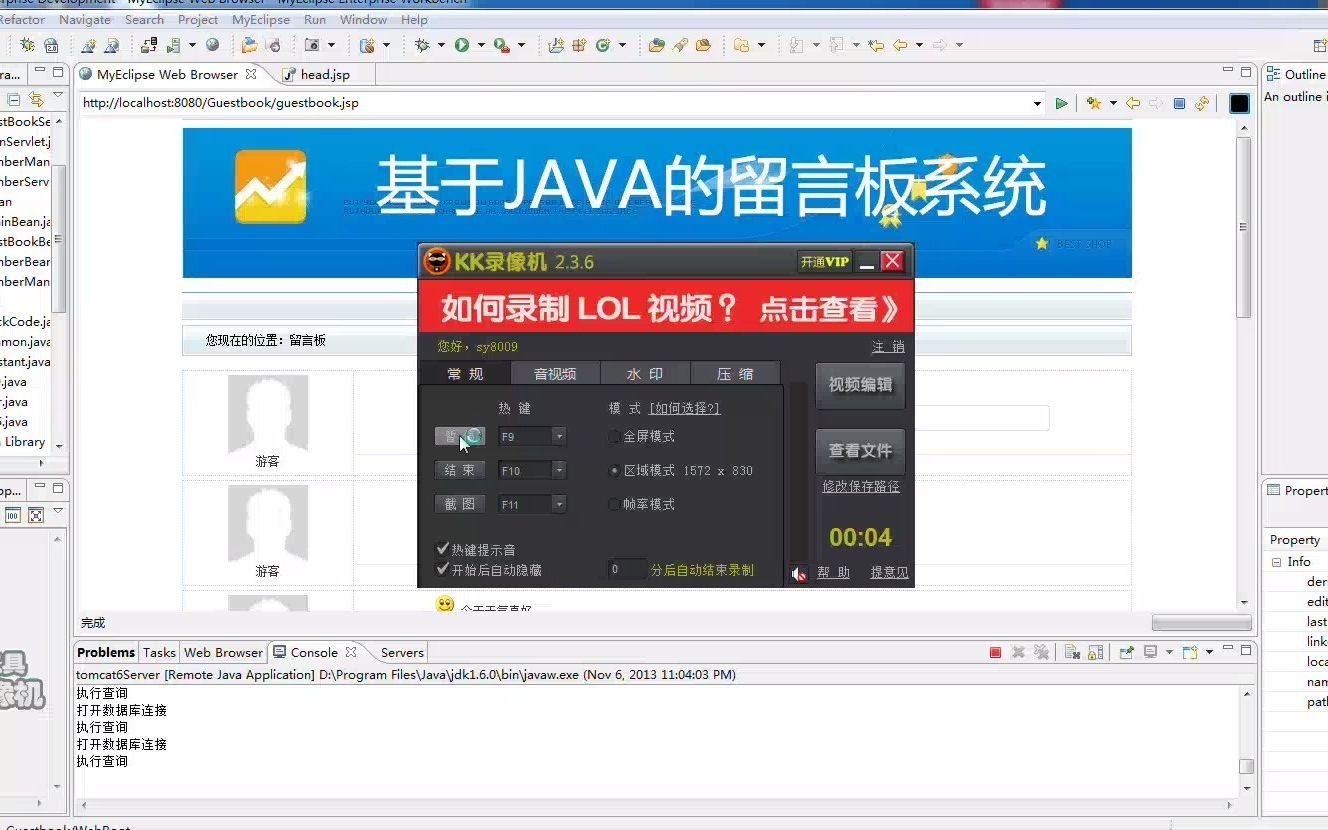Click the Debug bug toolbar icon
The width and height of the screenshot is (1328, 830).
(422, 45)
